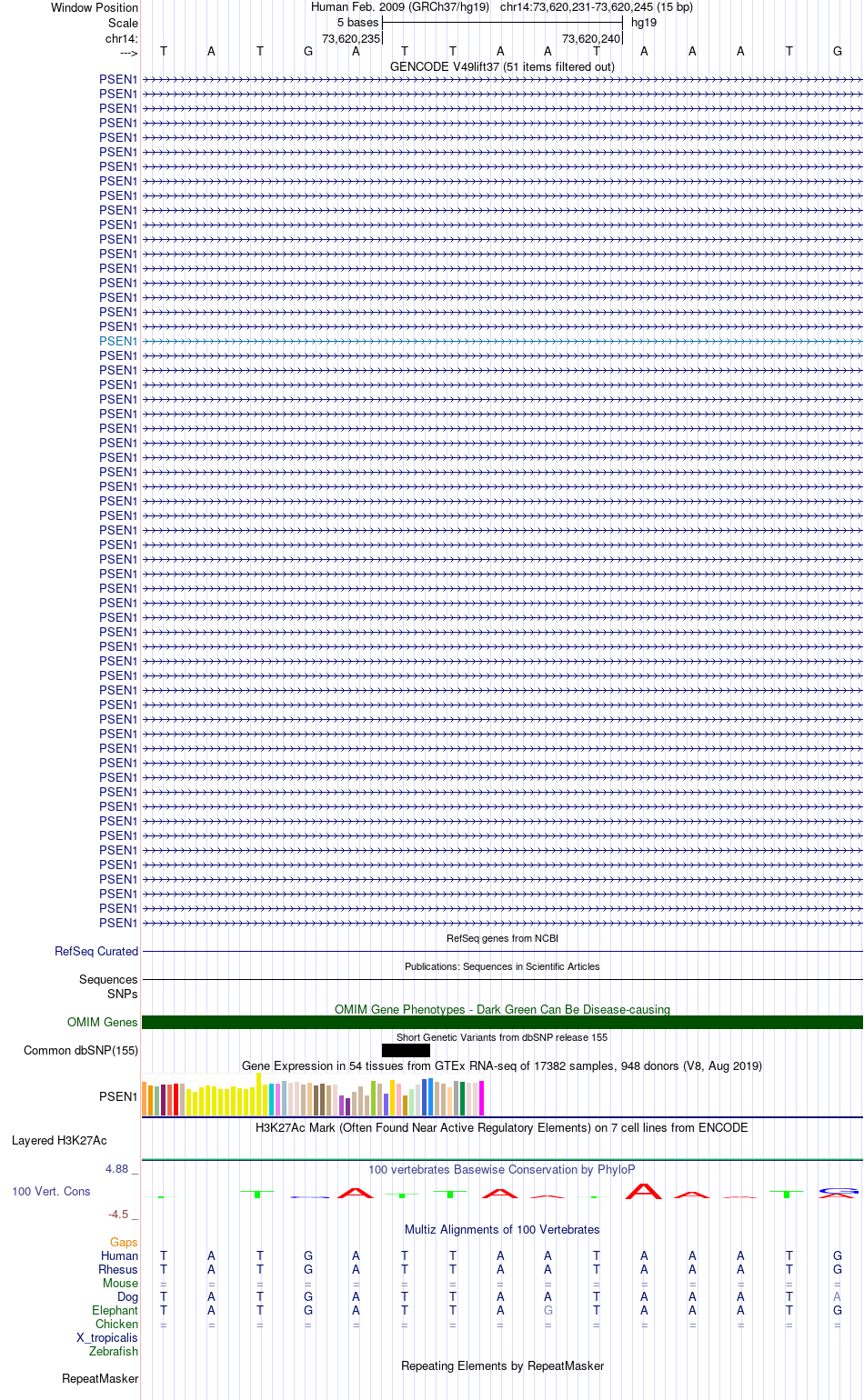Click '100 vertebrates Basewise Conservation by PhyloP' title
864x1400 pixels.
502,1169
